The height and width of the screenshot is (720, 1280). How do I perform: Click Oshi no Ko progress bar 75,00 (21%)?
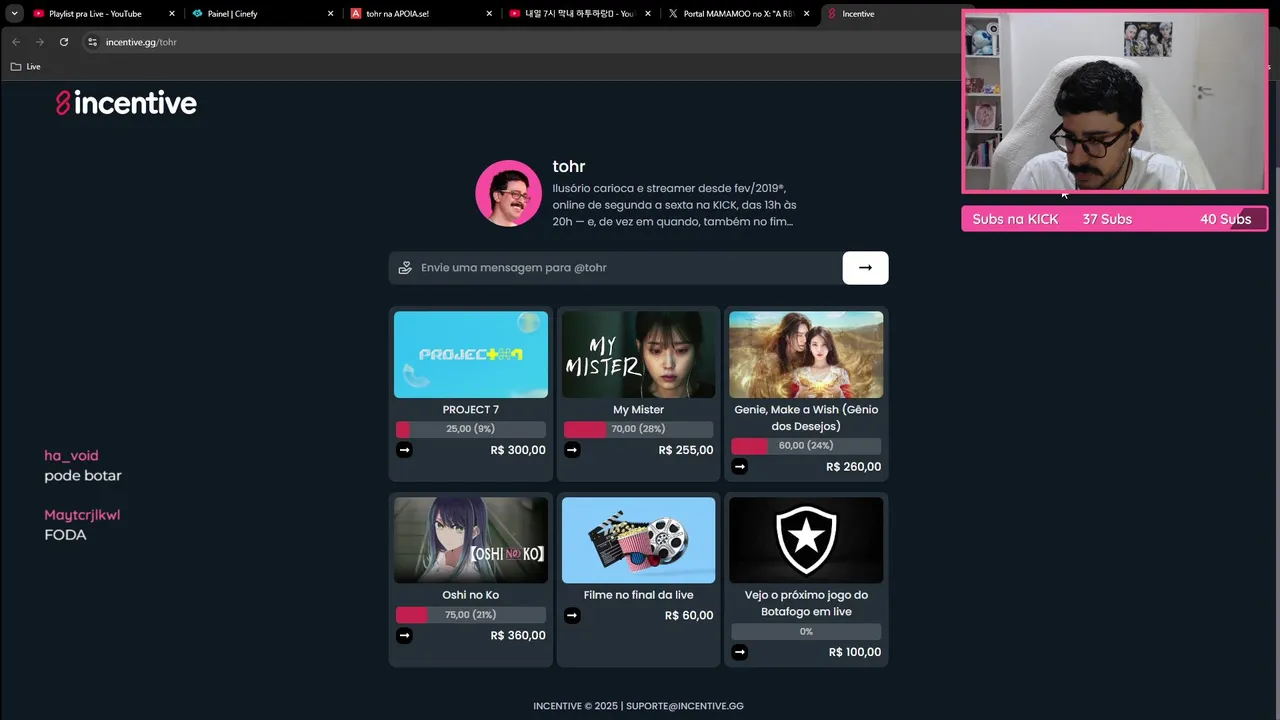point(471,615)
